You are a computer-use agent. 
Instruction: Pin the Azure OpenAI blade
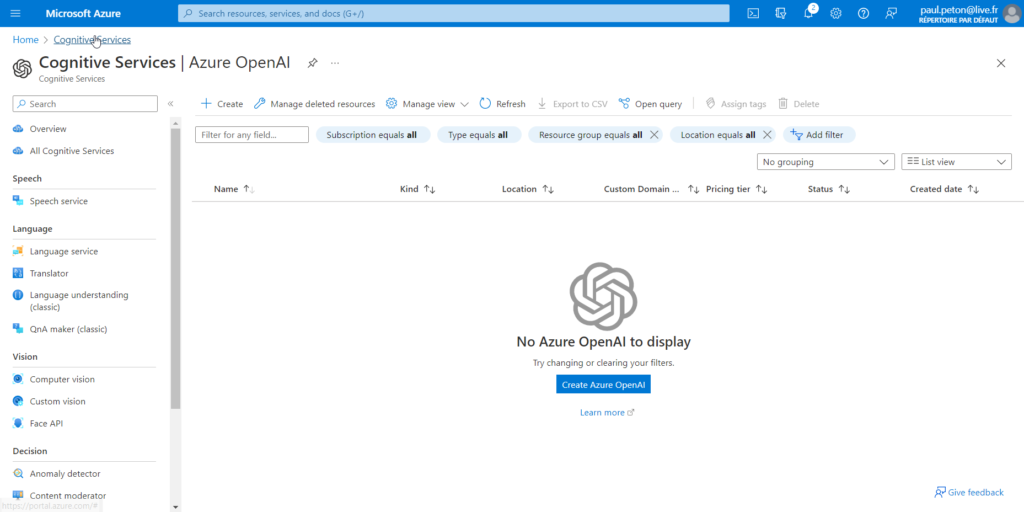click(313, 63)
